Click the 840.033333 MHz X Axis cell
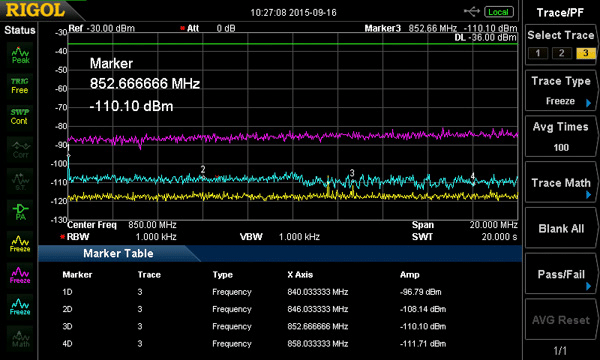Screen dimensions: 600x360 (318, 292)
